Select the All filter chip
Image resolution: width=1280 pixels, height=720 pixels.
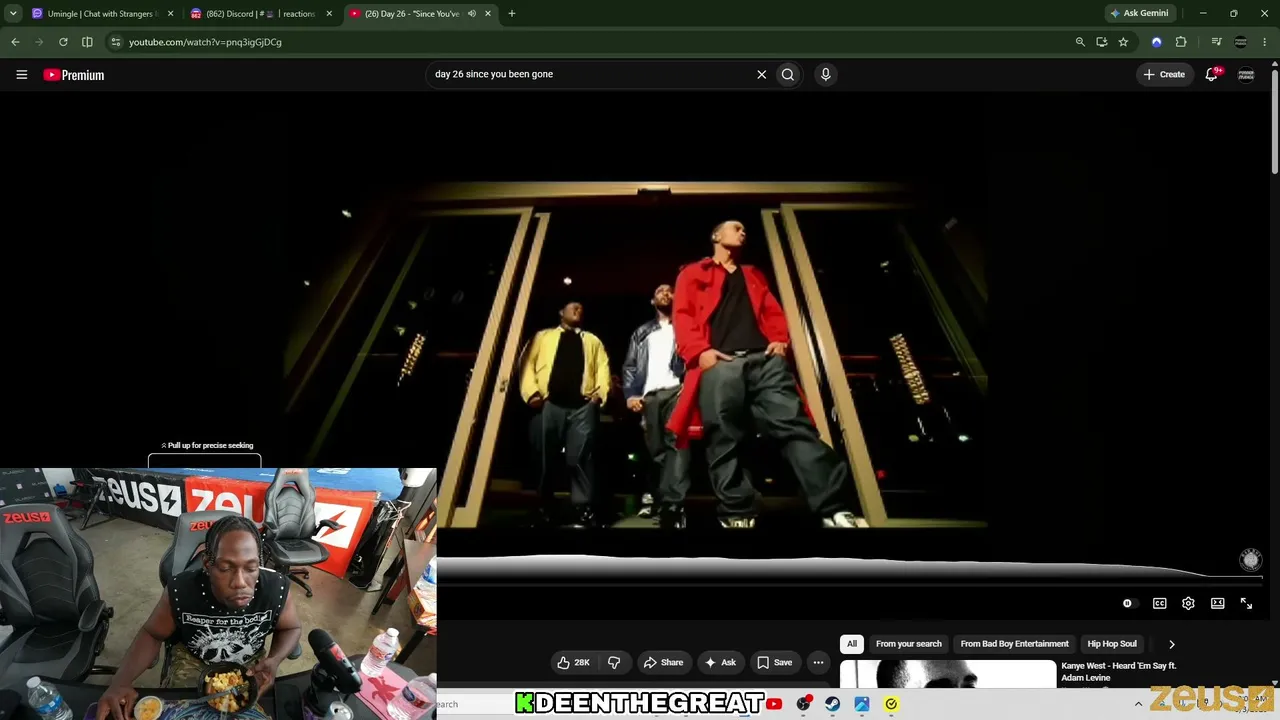pos(852,644)
